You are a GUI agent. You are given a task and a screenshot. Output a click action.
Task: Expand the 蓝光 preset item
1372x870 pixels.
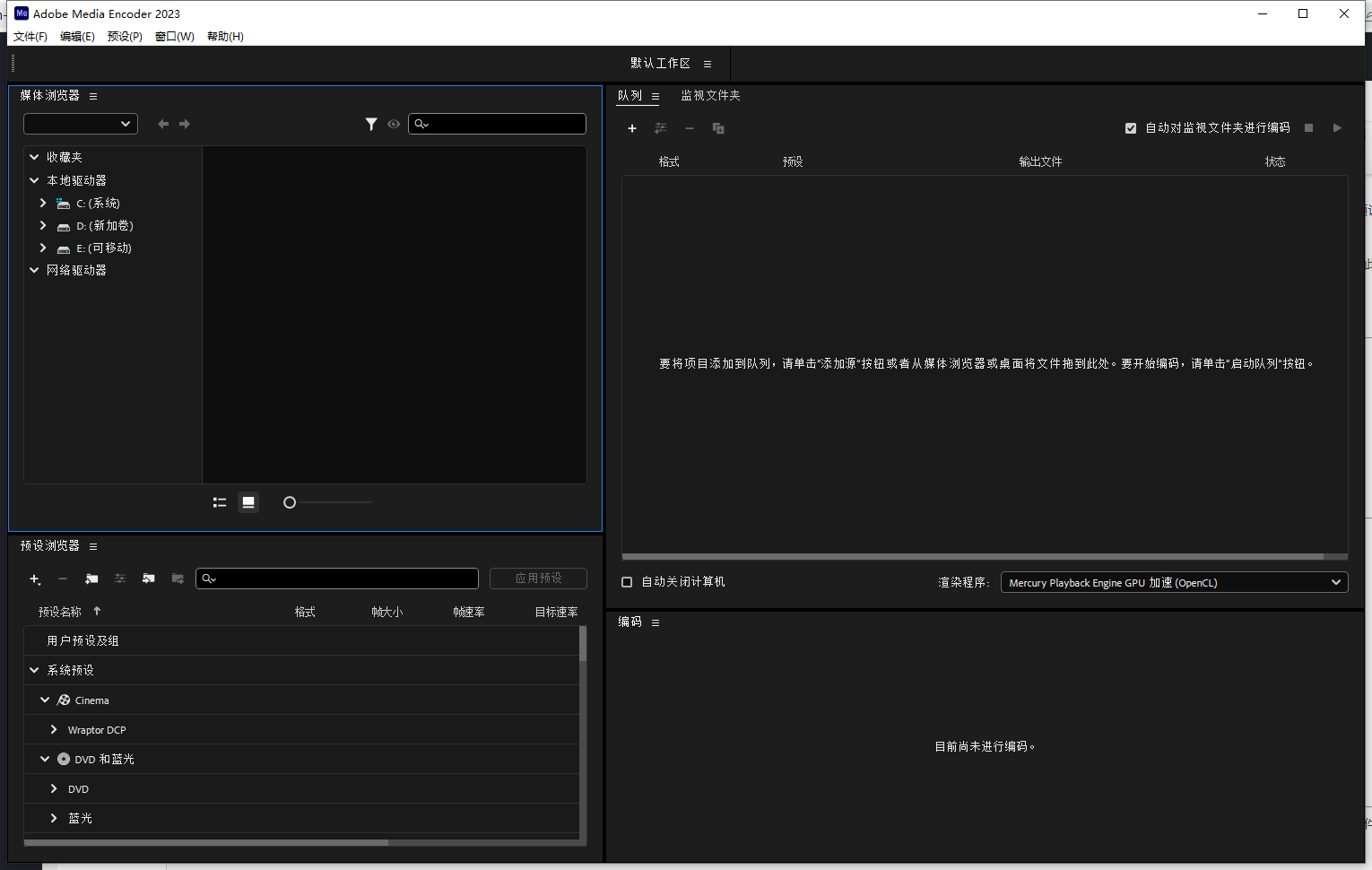54,818
